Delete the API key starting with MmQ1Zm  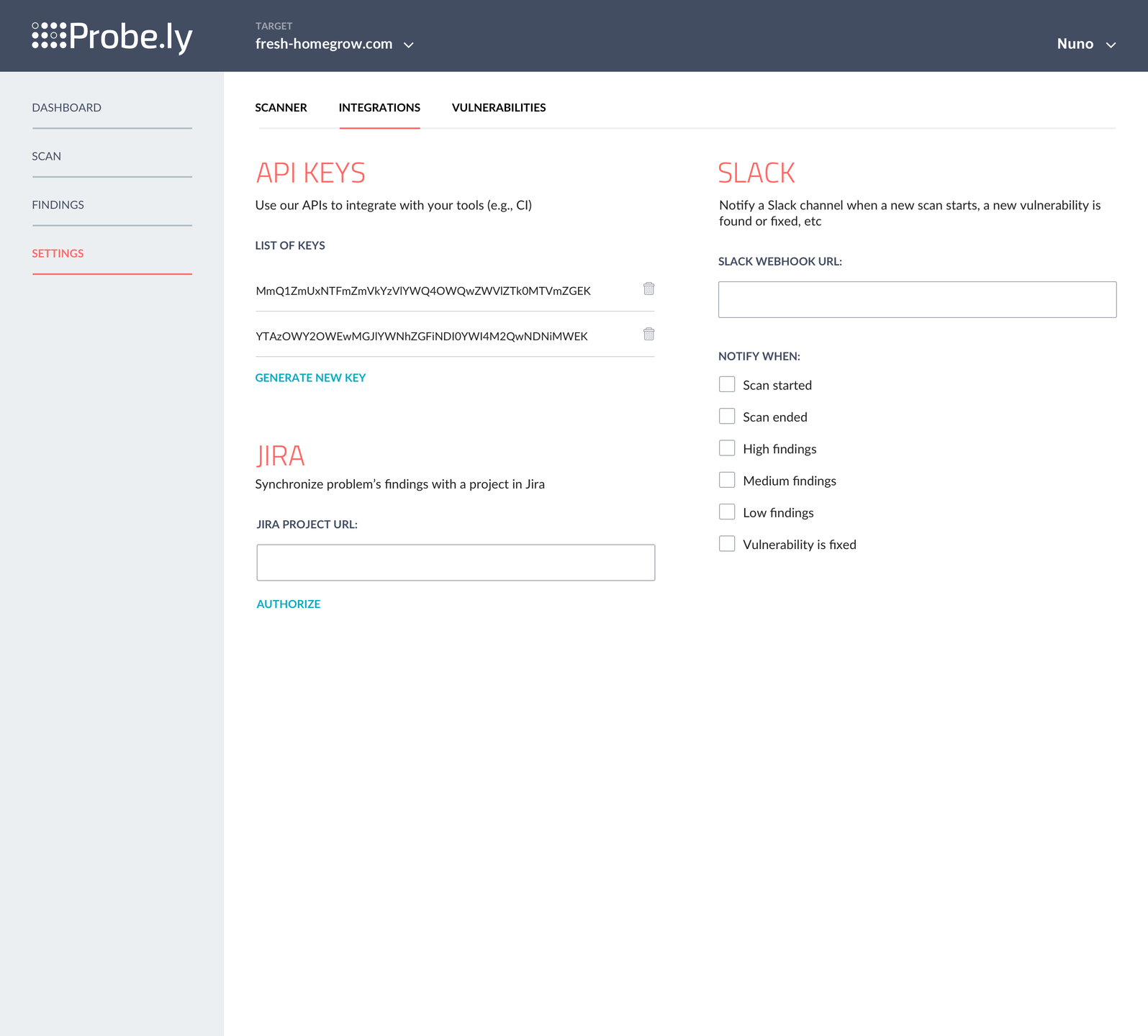648,288
